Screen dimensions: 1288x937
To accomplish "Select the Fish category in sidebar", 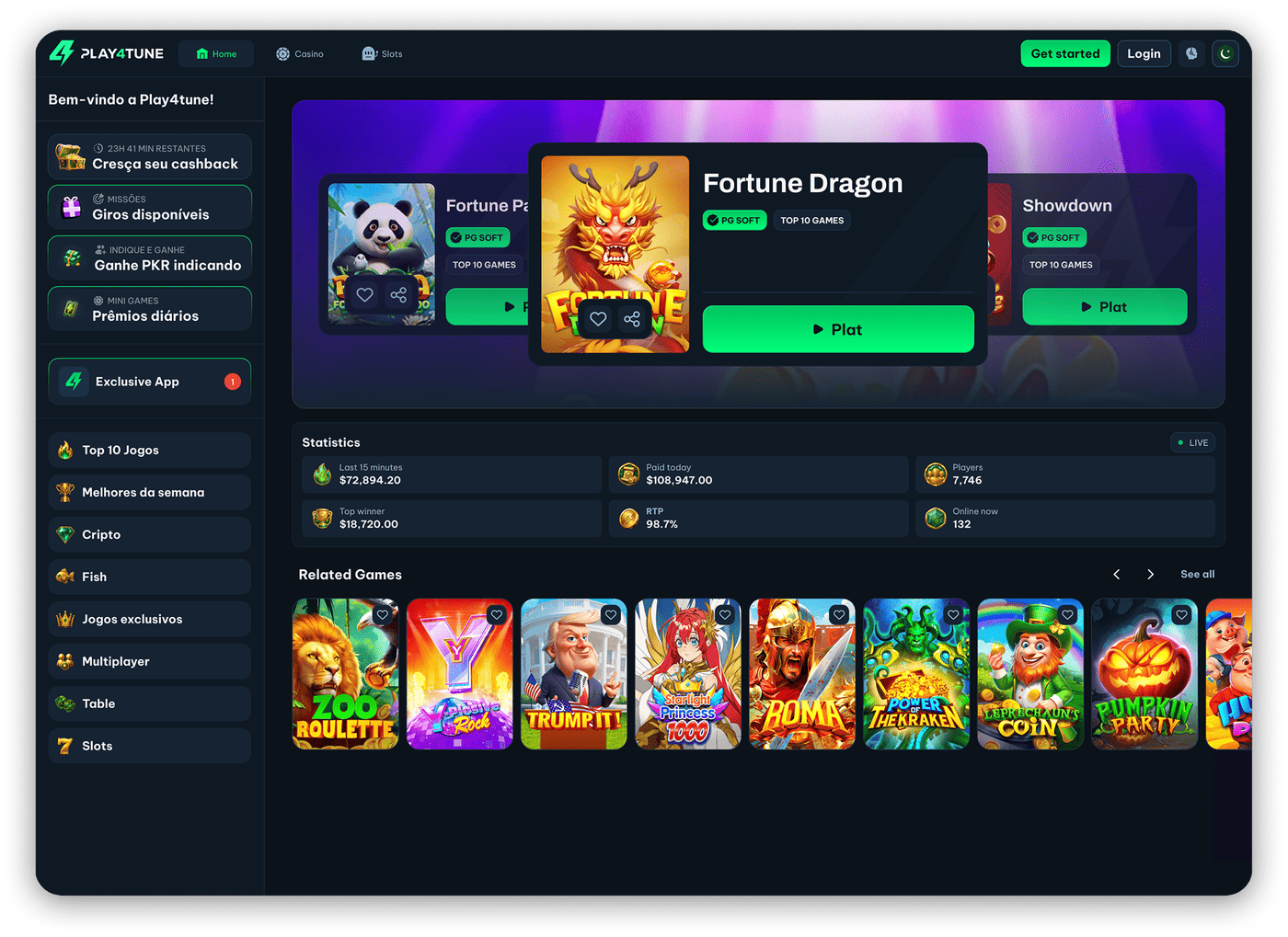I will pyautogui.click(x=150, y=577).
